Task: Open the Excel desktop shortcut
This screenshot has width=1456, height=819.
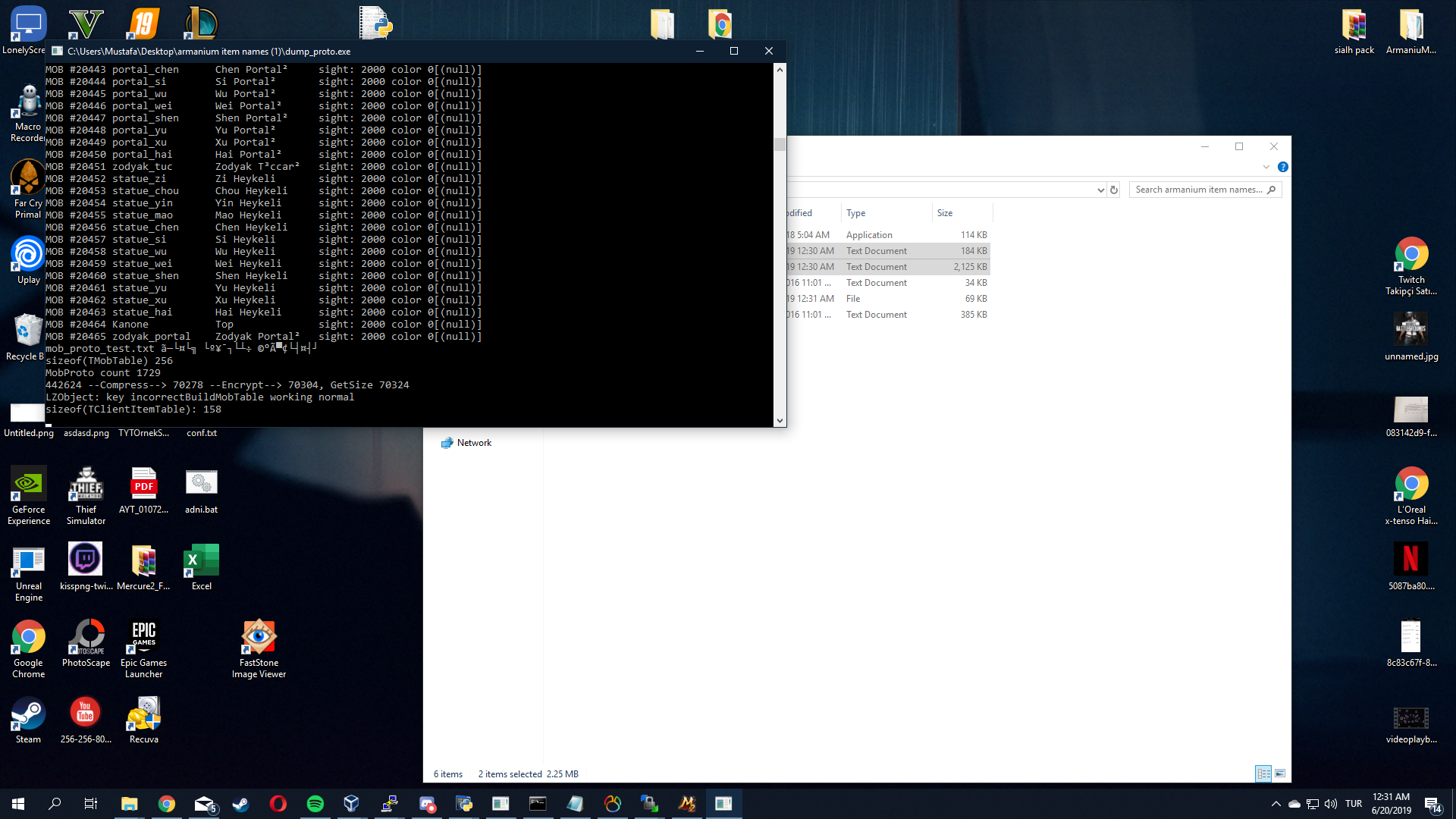Action: click(201, 566)
